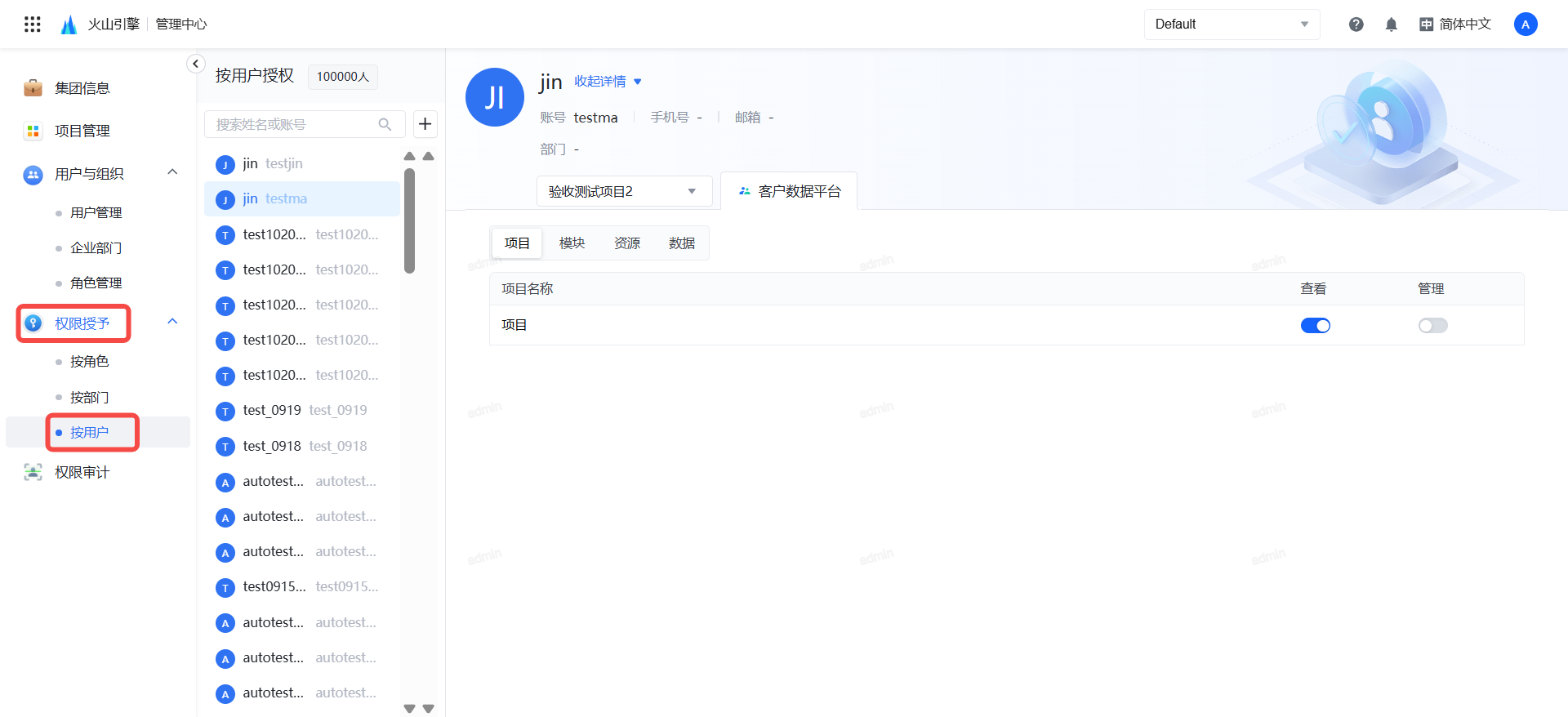1568x717 pixels.
Task: Open 角色管理 in sidebar
Action: click(x=96, y=283)
